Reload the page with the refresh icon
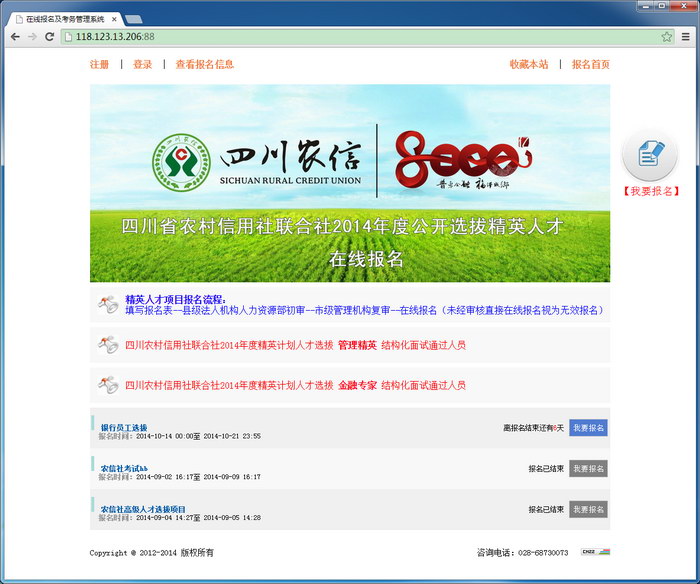 50,37
